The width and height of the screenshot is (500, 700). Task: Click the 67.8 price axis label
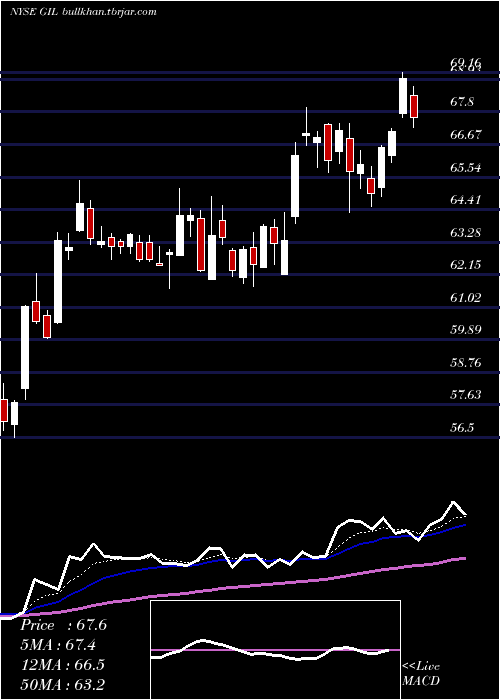click(x=462, y=102)
